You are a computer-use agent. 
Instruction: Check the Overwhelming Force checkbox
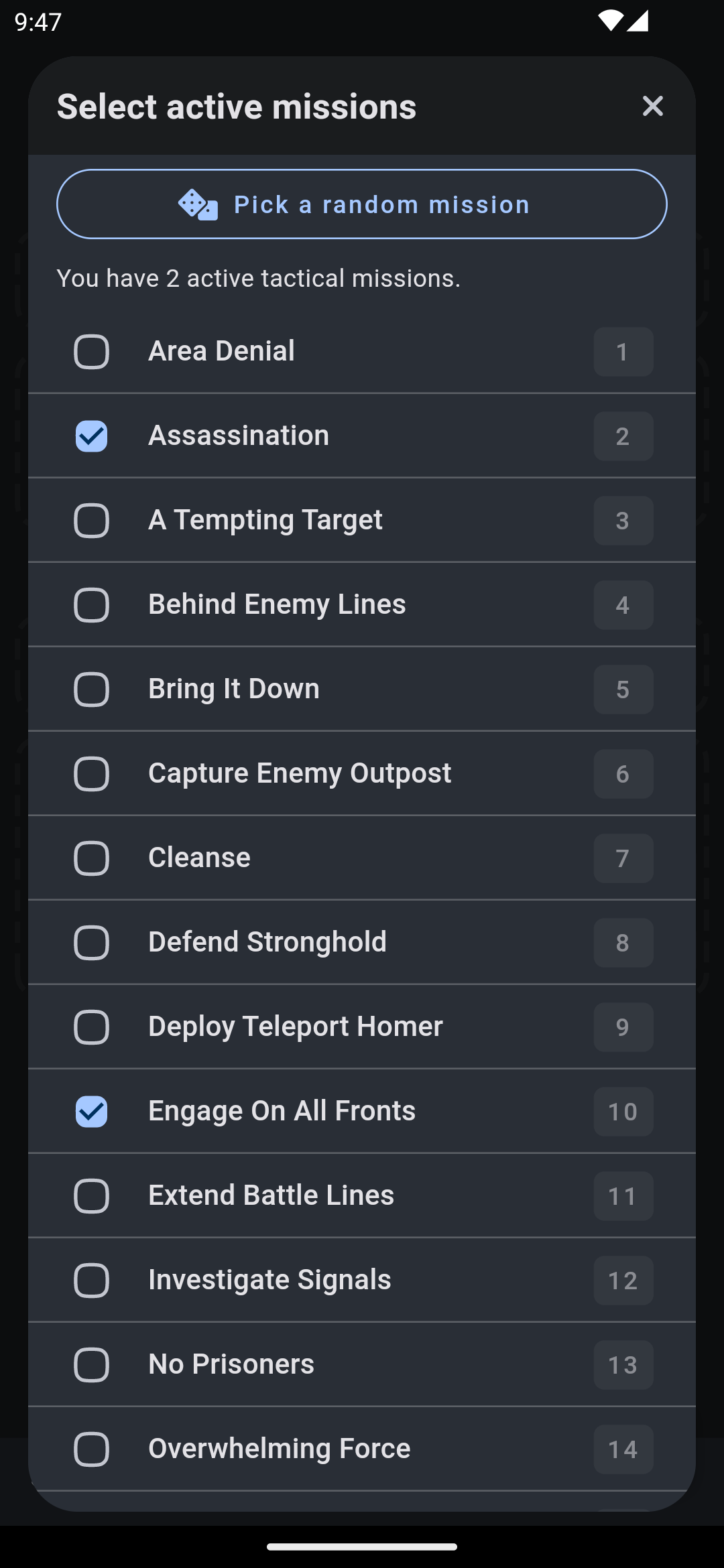tap(91, 1449)
